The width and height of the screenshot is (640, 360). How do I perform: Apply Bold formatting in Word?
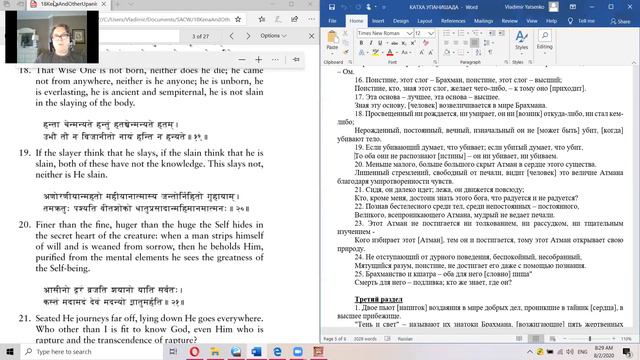[x=361, y=43]
